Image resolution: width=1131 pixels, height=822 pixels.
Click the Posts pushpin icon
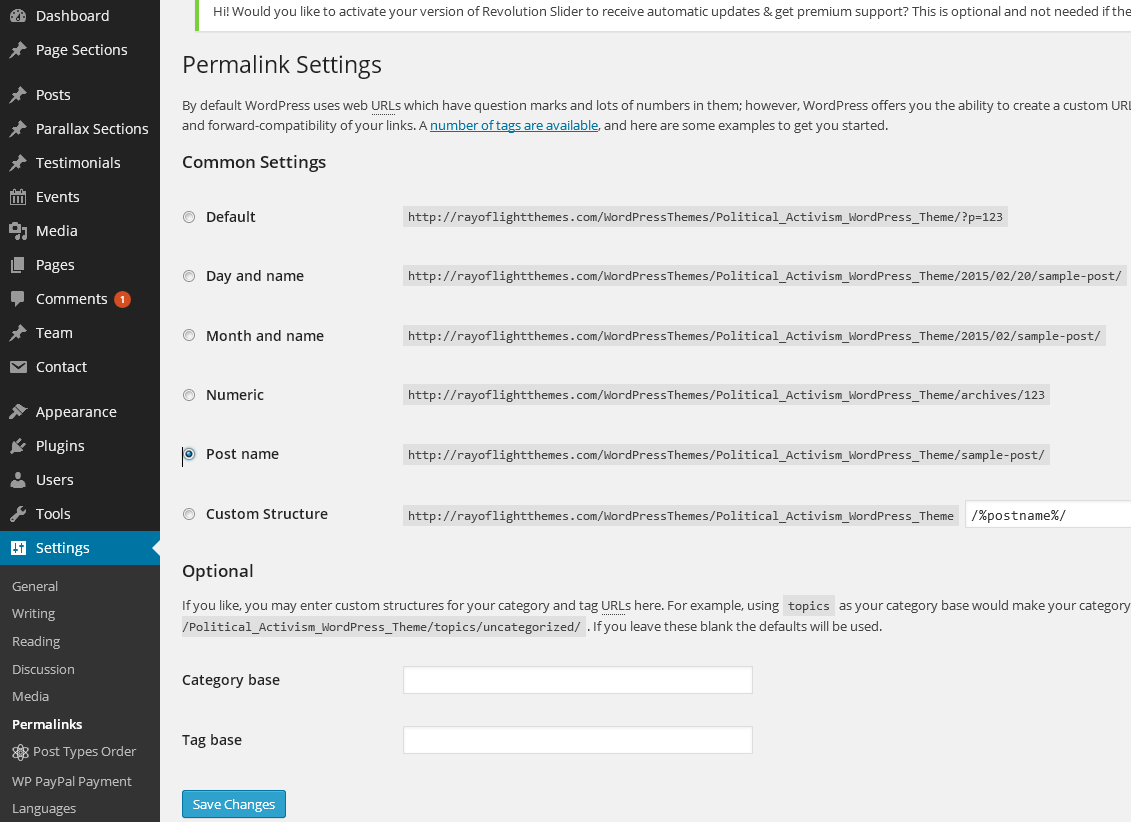click(x=18, y=95)
